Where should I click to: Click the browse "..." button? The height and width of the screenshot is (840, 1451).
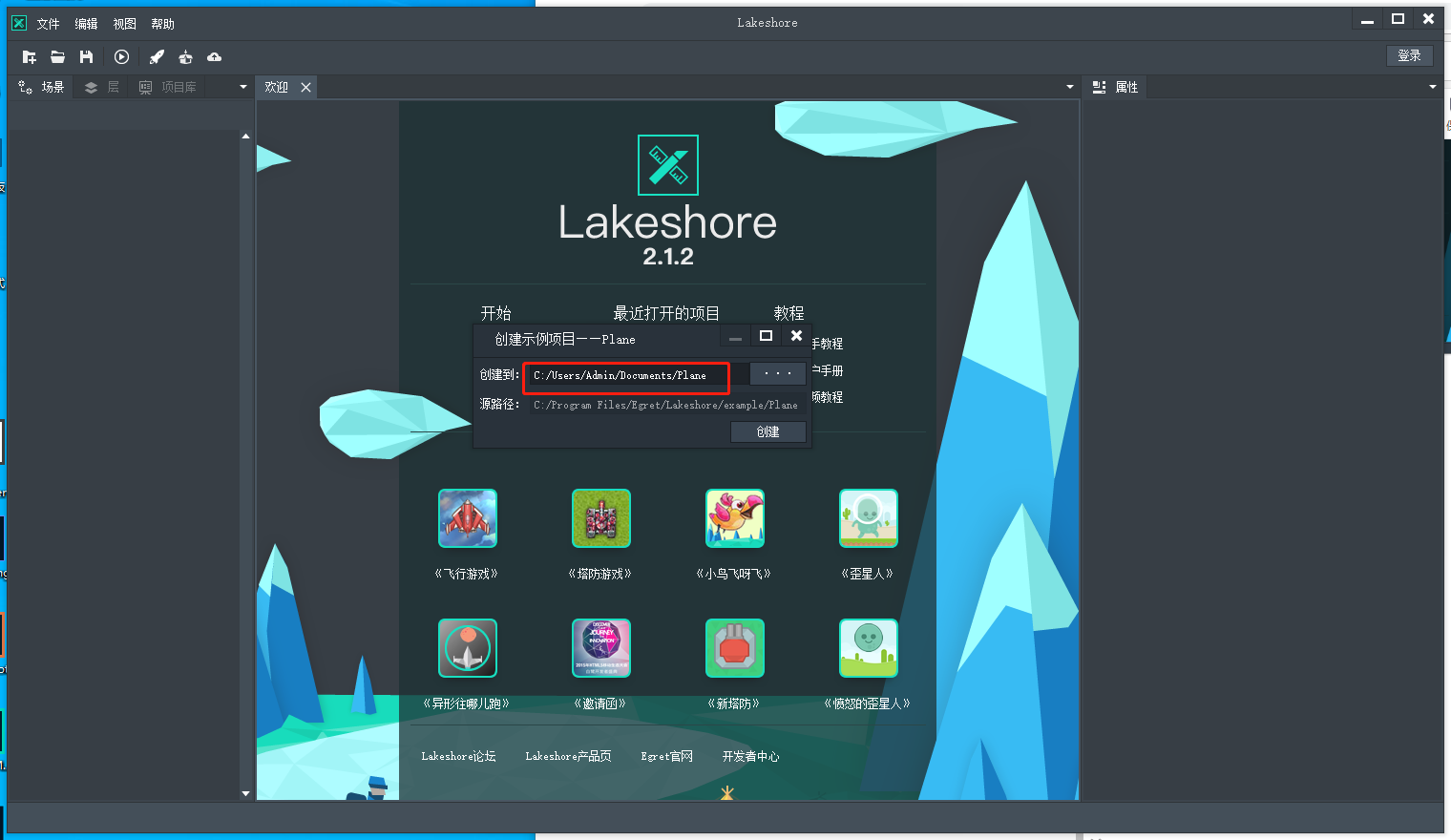(x=778, y=374)
